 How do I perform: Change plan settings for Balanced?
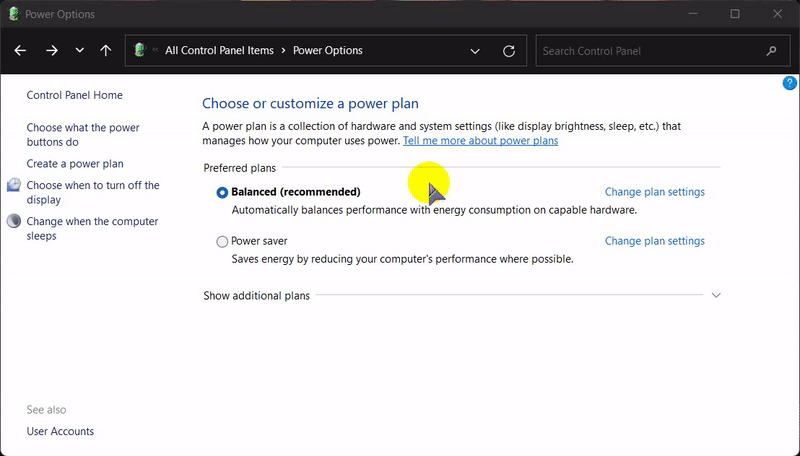pos(654,192)
